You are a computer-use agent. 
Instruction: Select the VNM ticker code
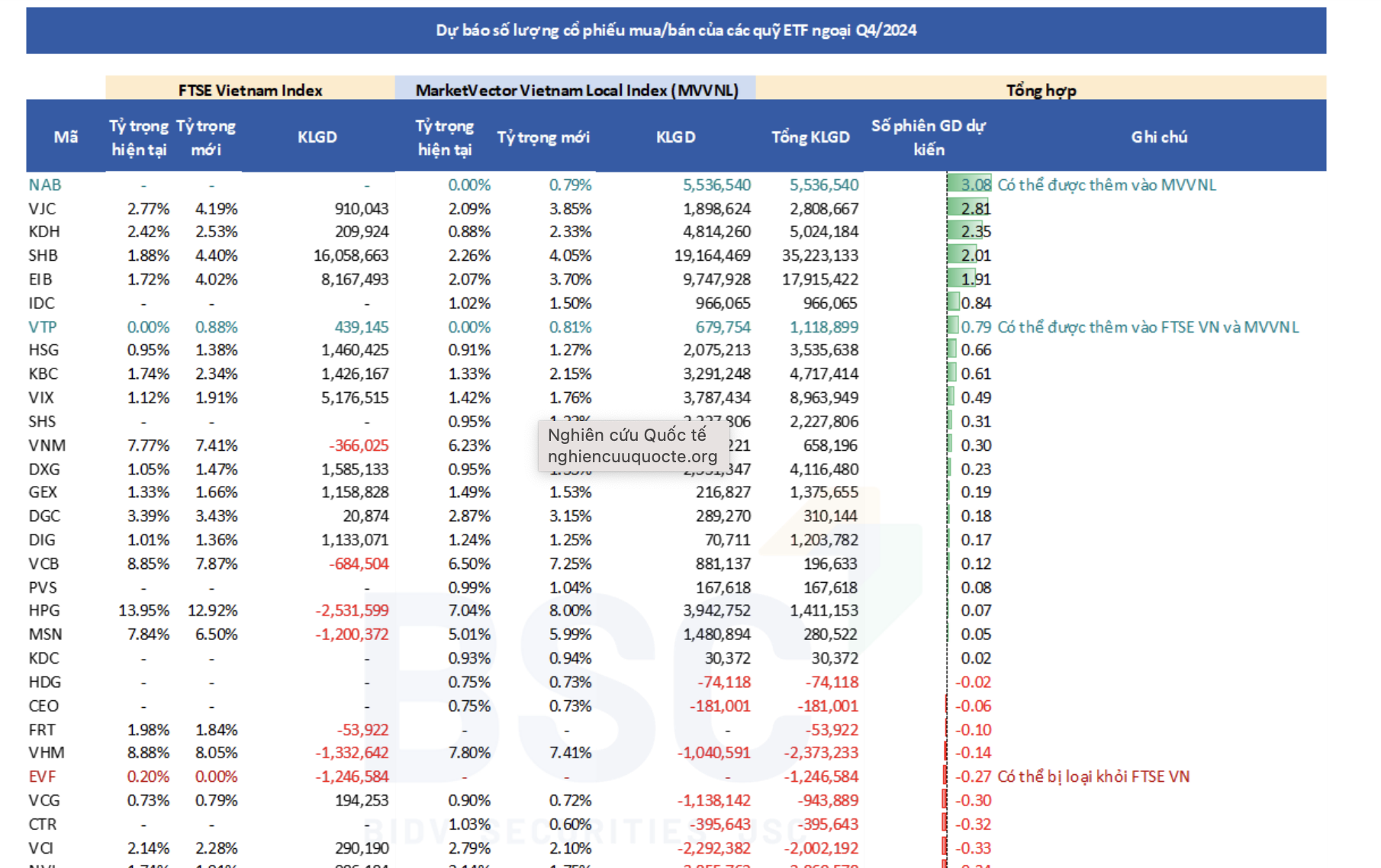[x=47, y=445]
